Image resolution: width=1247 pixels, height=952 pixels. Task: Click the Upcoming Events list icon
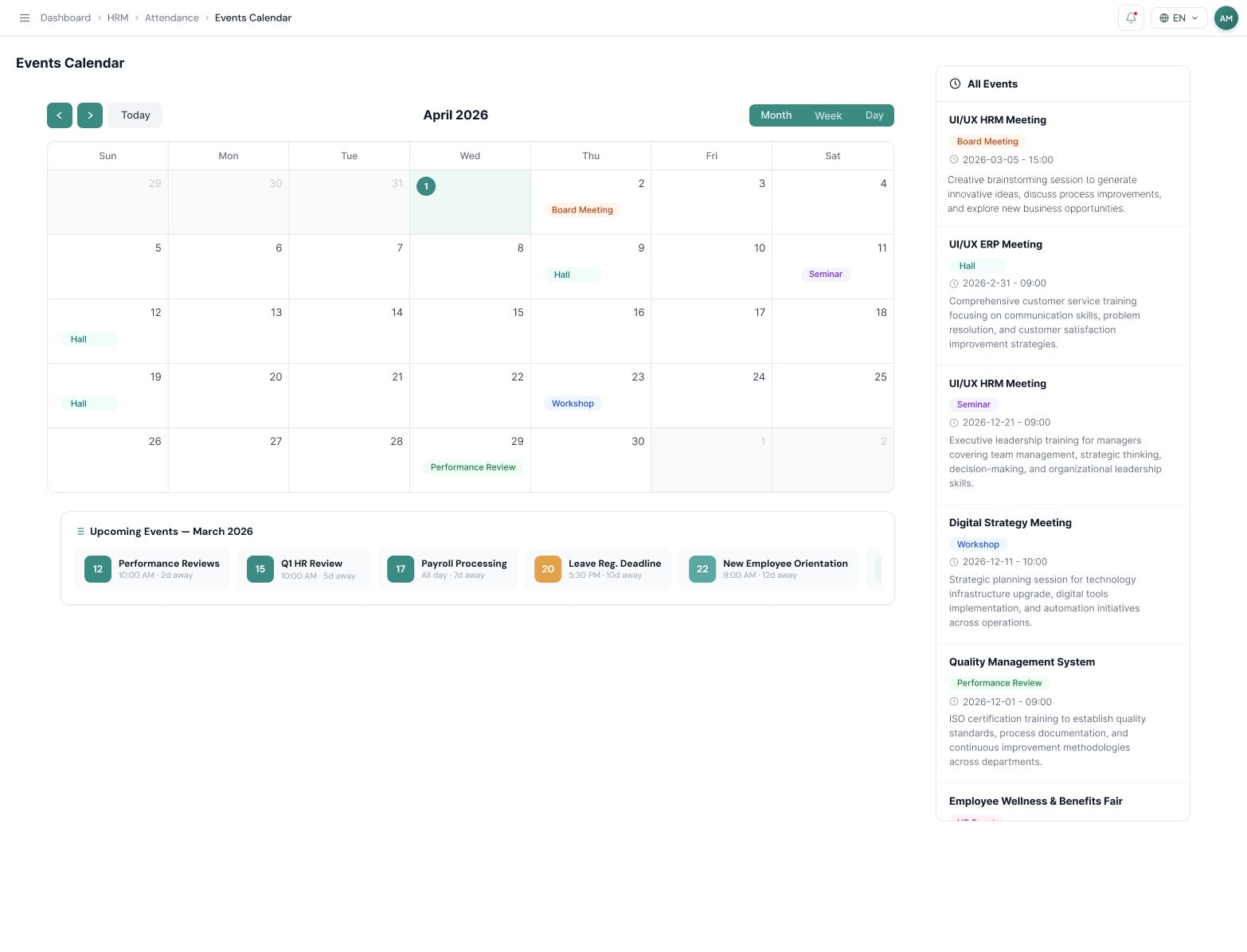point(80,531)
